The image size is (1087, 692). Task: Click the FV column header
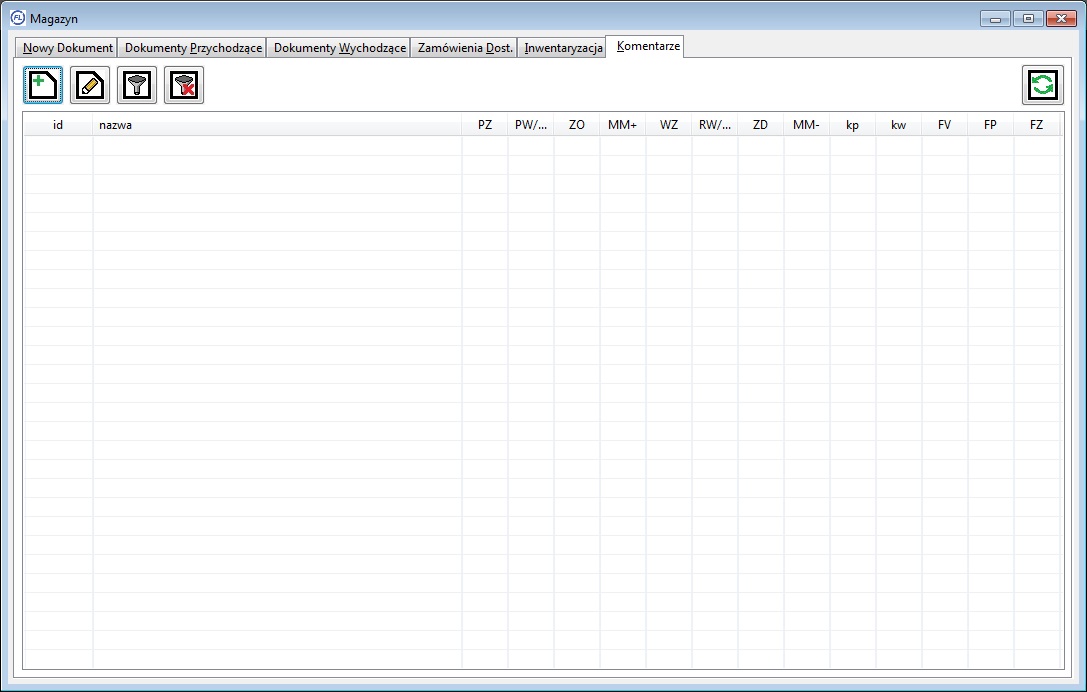pos(944,125)
